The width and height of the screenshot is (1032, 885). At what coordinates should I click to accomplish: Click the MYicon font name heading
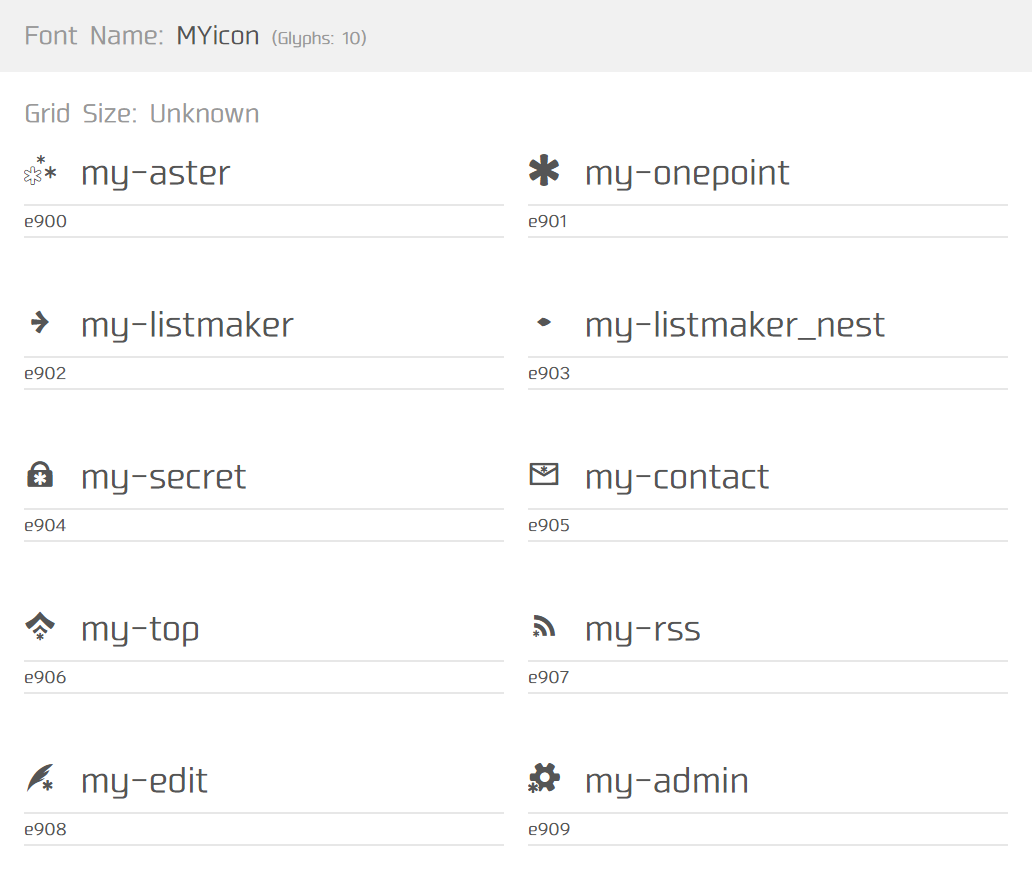217,36
